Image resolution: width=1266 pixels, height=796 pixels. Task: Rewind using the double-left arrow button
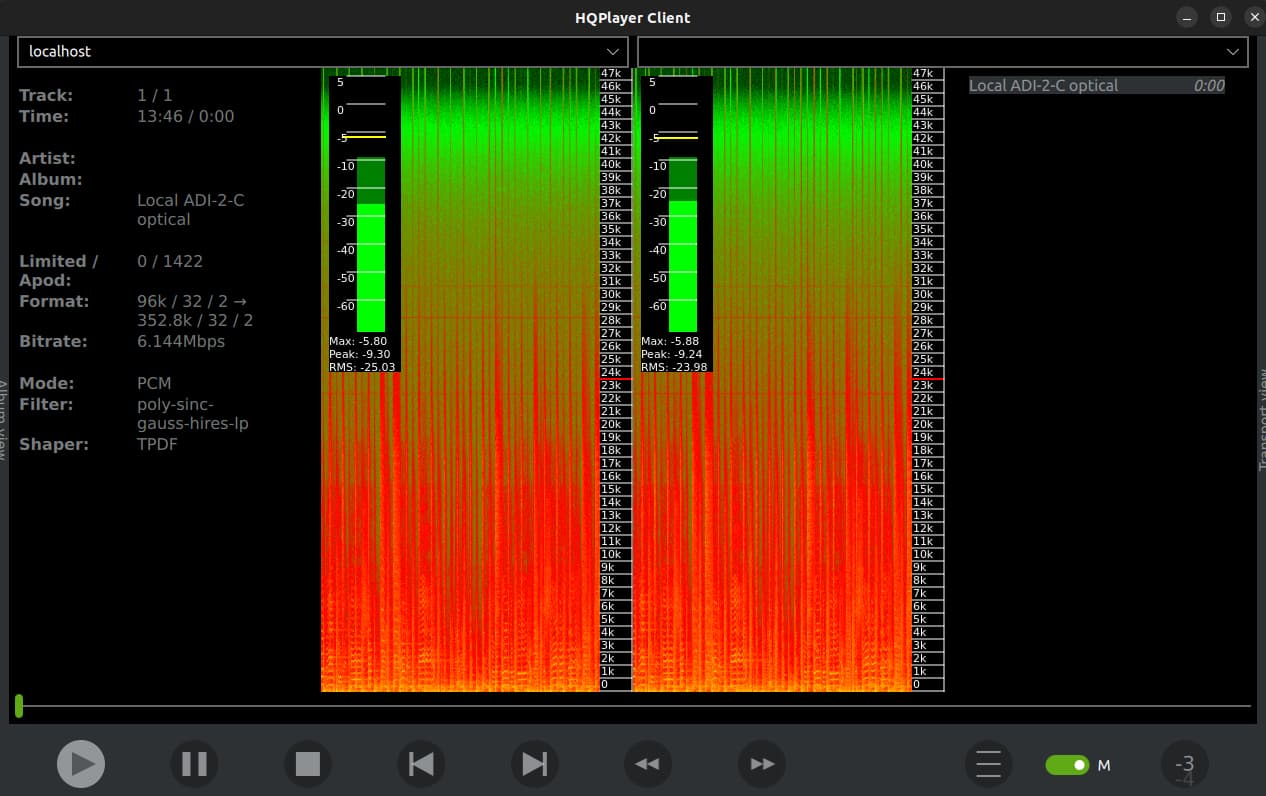[648, 764]
